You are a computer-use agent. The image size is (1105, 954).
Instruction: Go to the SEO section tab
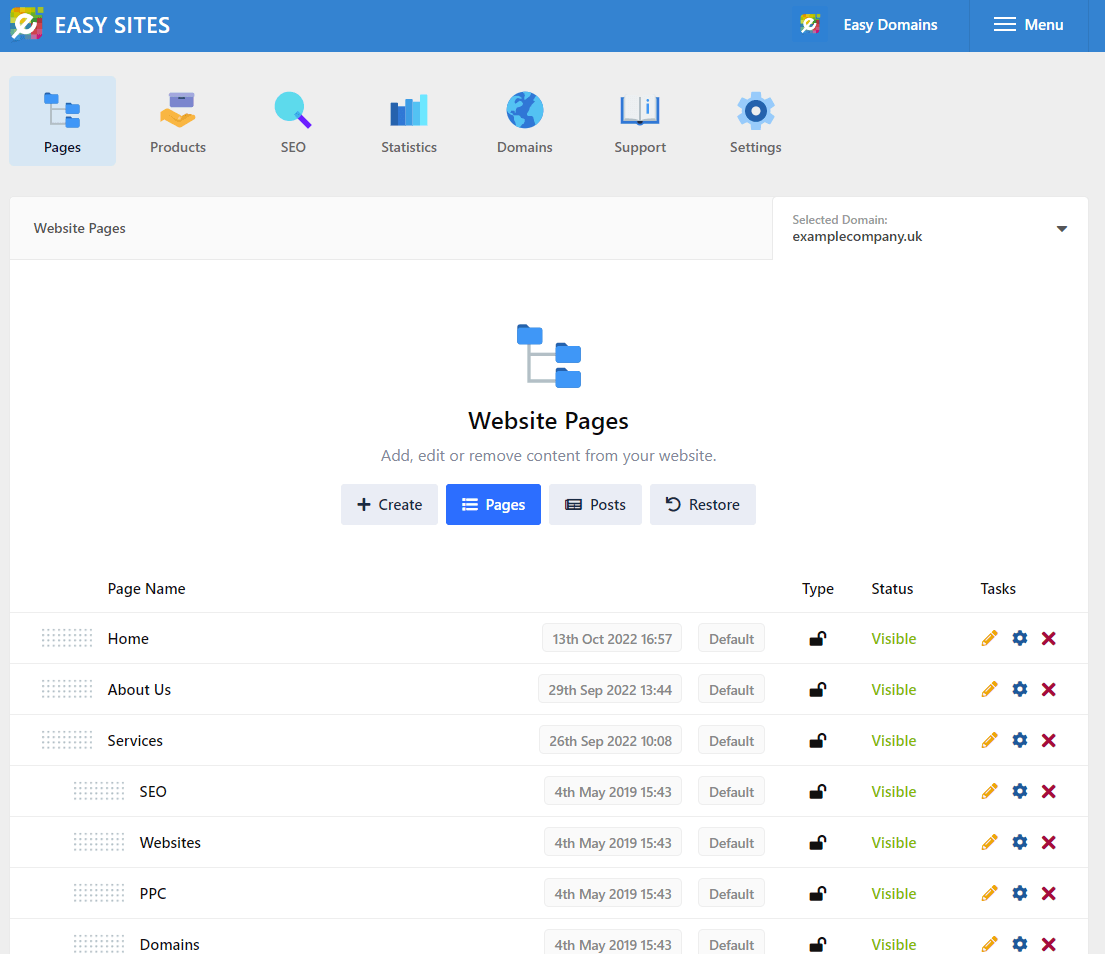click(x=293, y=120)
